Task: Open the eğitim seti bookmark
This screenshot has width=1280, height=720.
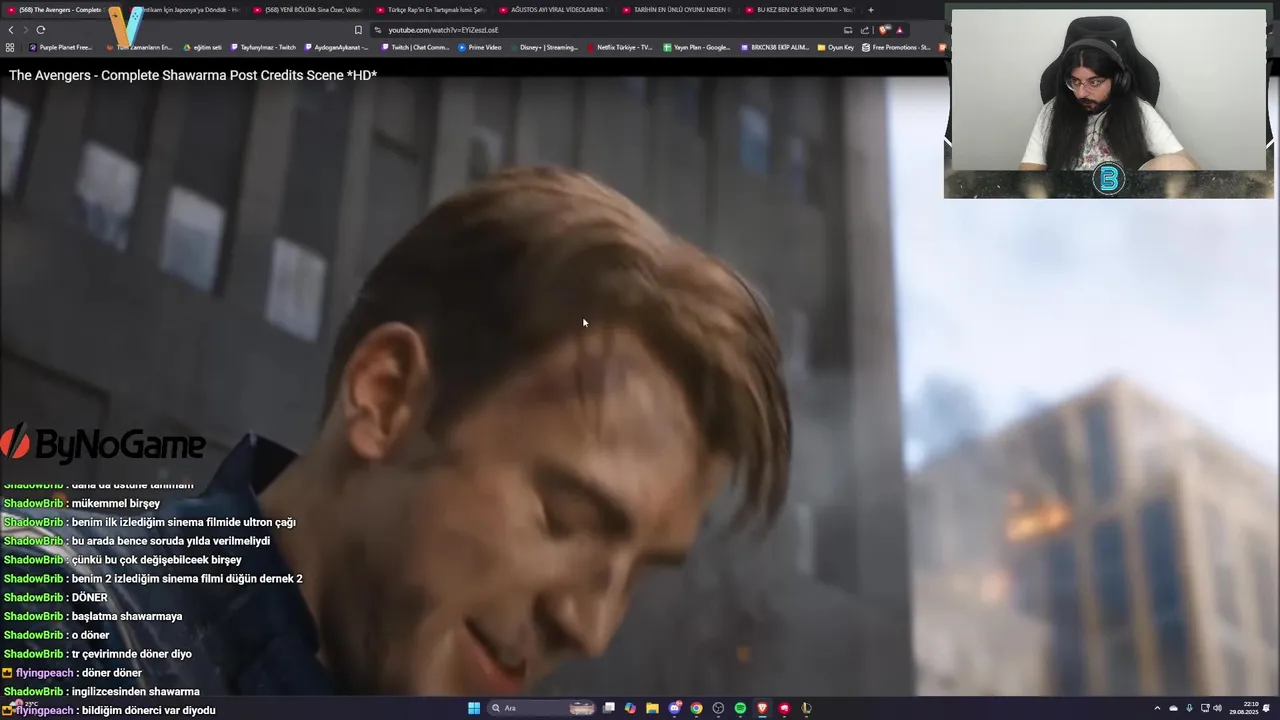Action: pyautogui.click(x=202, y=47)
